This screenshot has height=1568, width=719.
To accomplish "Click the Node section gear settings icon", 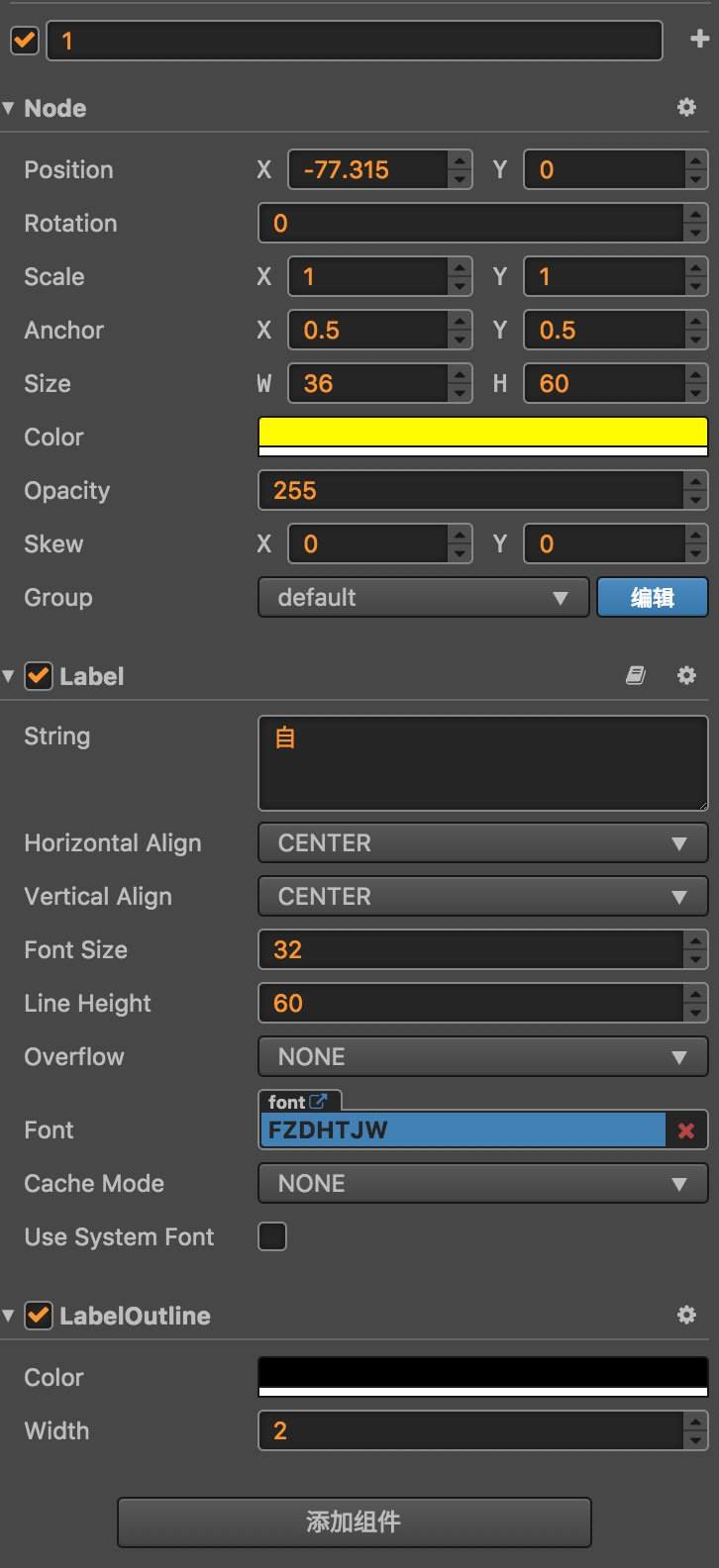I will (686, 107).
